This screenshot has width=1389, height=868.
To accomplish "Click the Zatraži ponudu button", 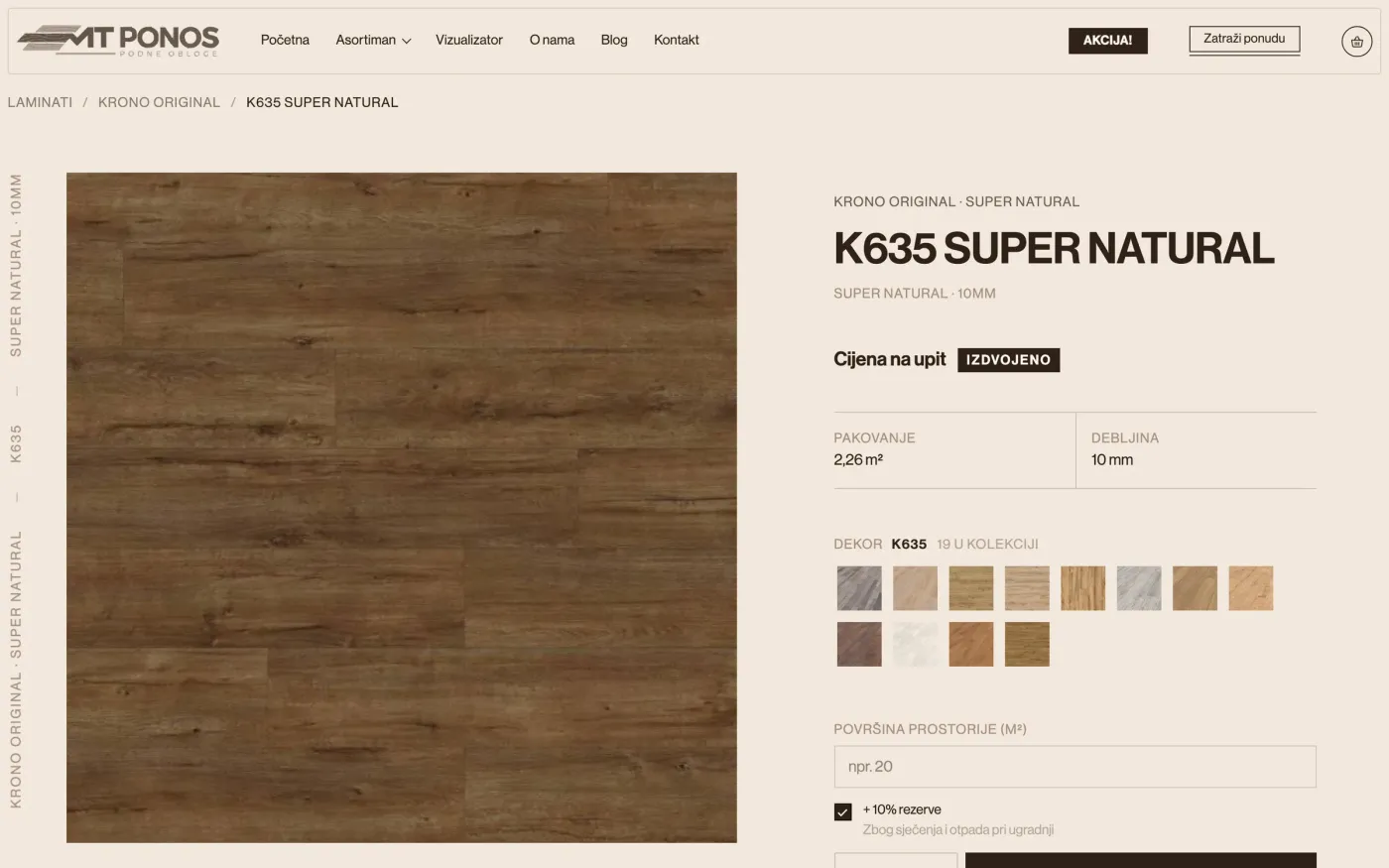I will [1244, 39].
